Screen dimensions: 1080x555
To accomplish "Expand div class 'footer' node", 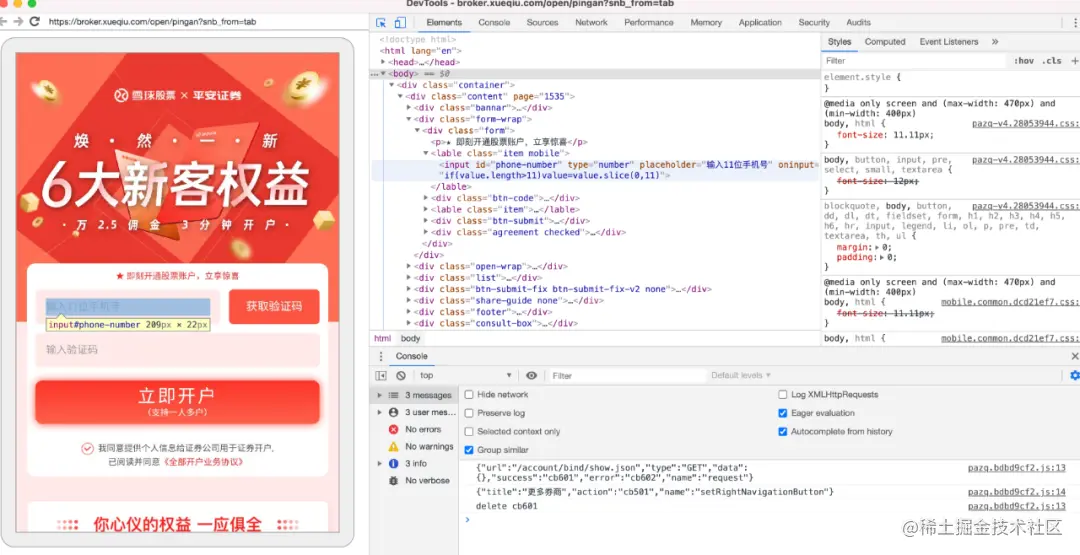I will tap(409, 312).
